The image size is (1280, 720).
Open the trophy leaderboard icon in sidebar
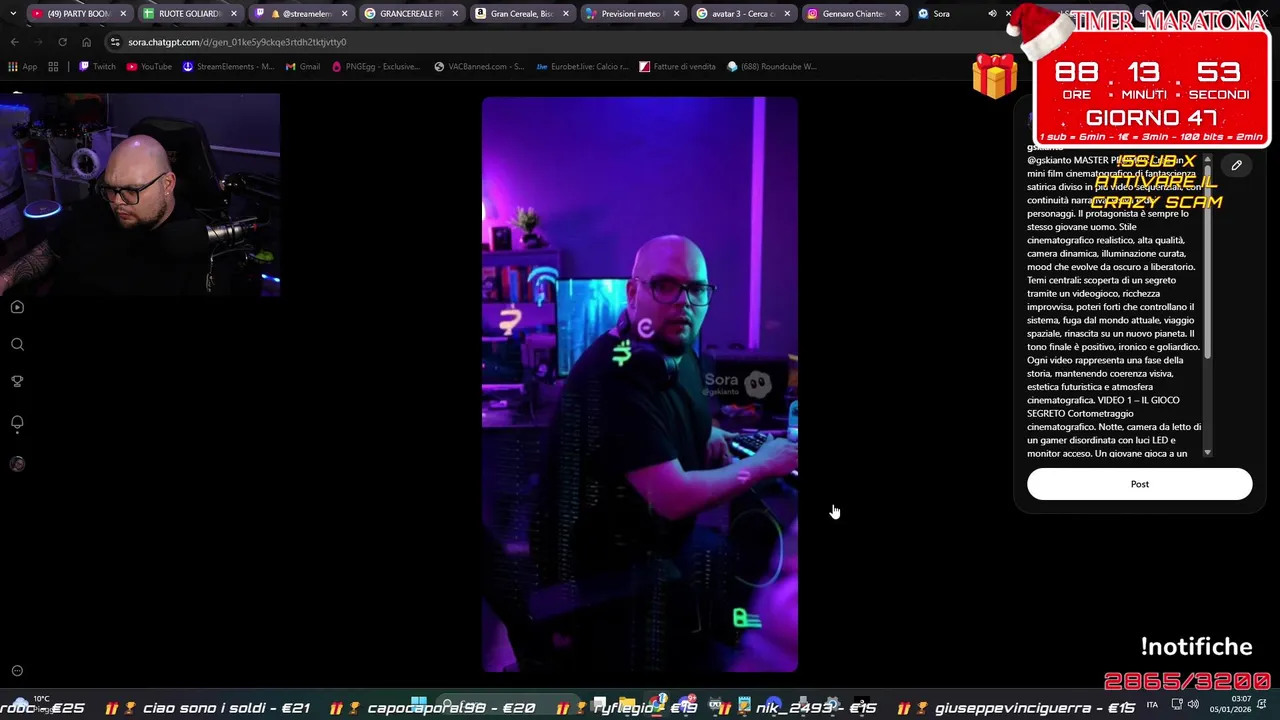(17, 381)
